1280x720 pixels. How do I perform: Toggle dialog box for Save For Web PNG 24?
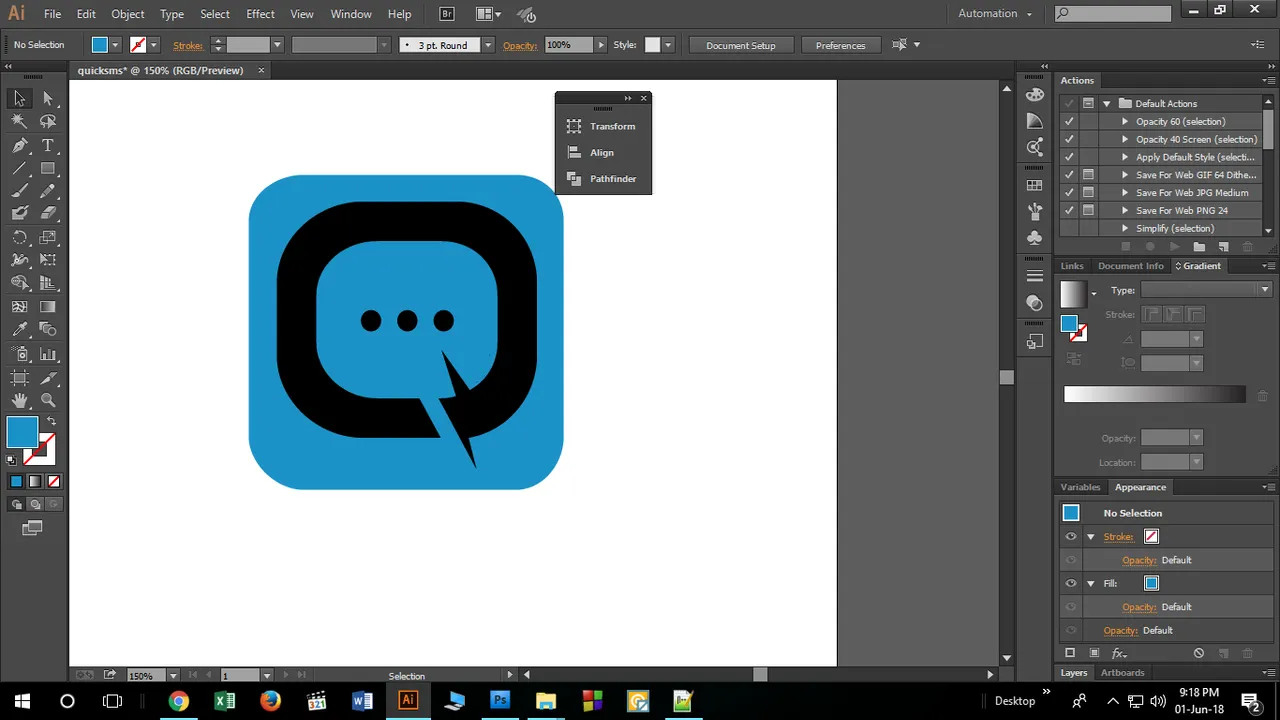(1088, 210)
